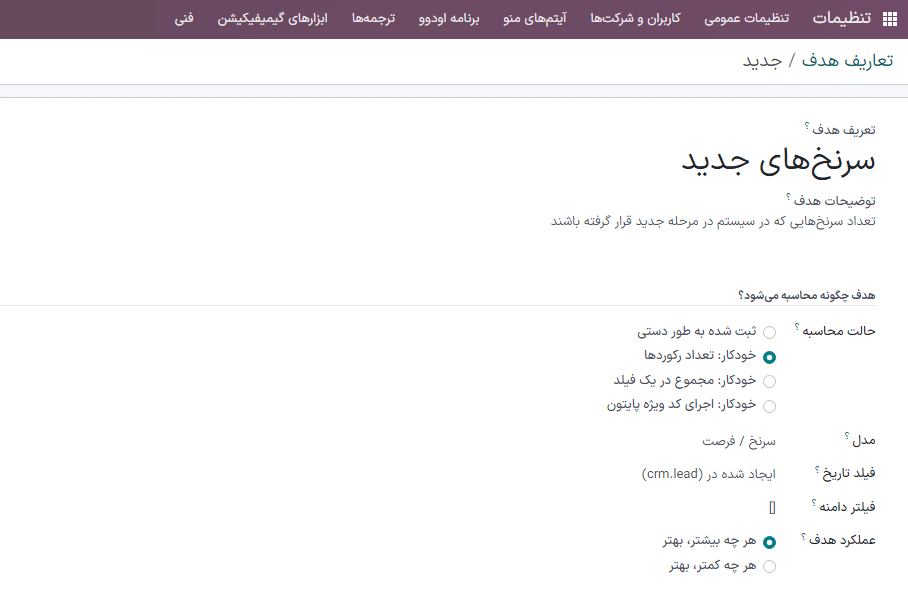Open the مدل dropdown showing سرنخ / فرصت
Image resolution: width=908 pixels, height=605 pixels.
tap(739, 441)
